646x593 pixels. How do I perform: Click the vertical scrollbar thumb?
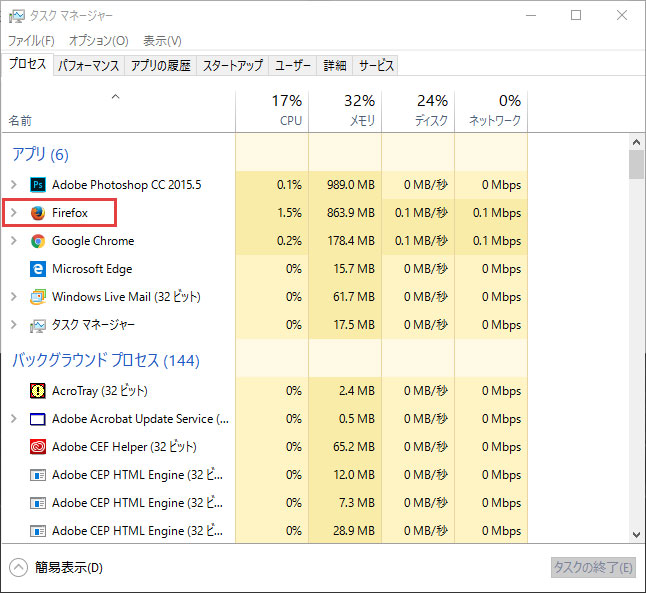[637, 164]
